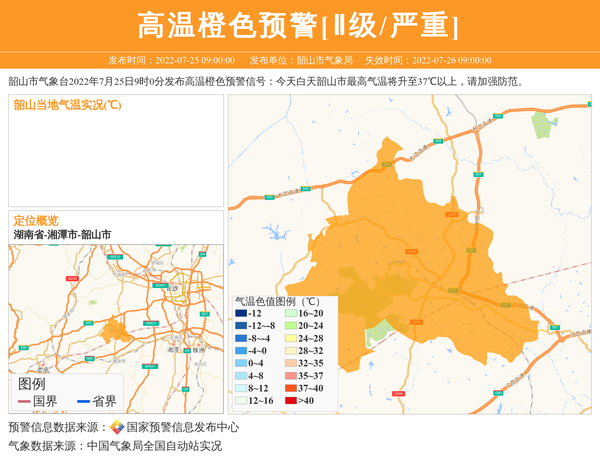Click the blue provincial border legend line

coord(83,401)
